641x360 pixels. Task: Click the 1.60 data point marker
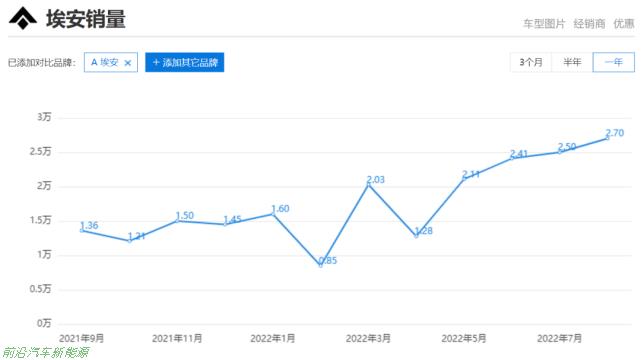point(273,214)
